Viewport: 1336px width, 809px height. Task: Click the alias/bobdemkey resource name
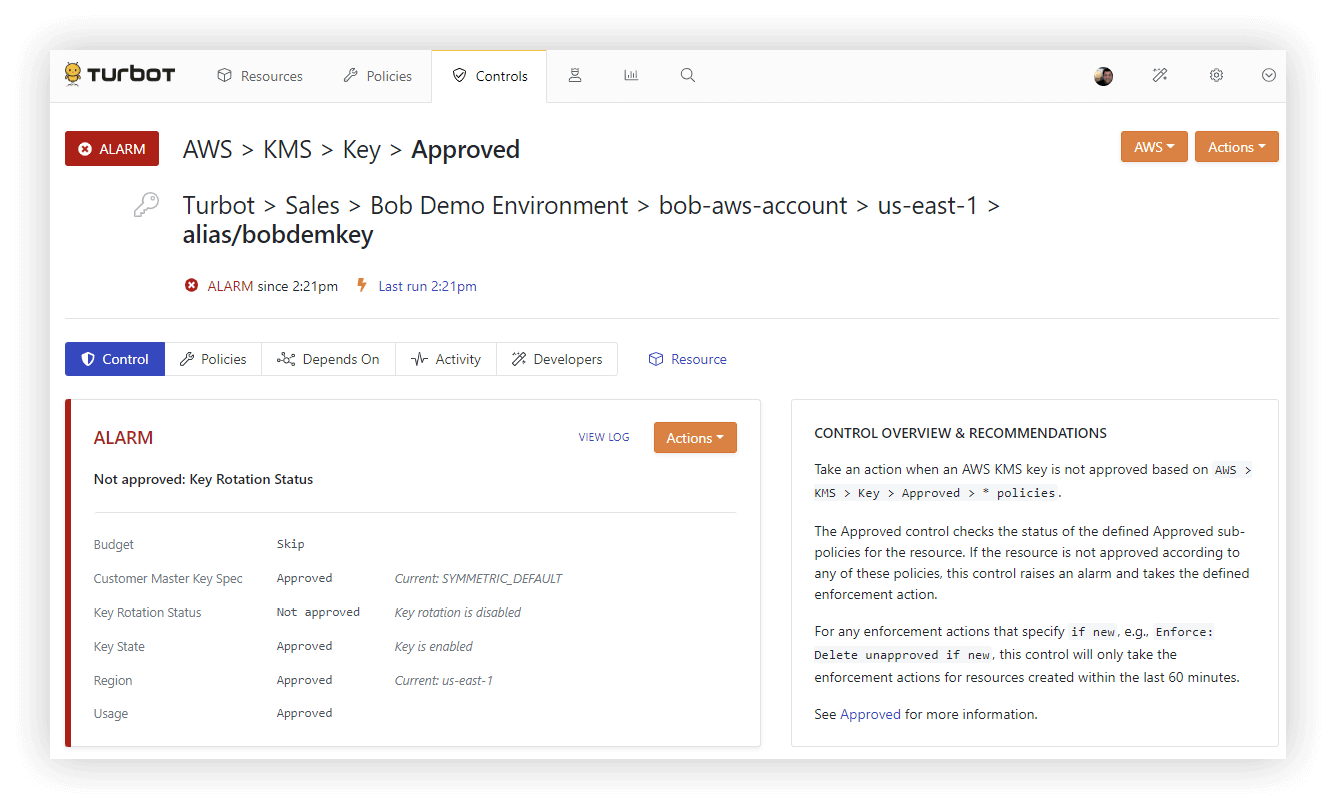click(278, 235)
